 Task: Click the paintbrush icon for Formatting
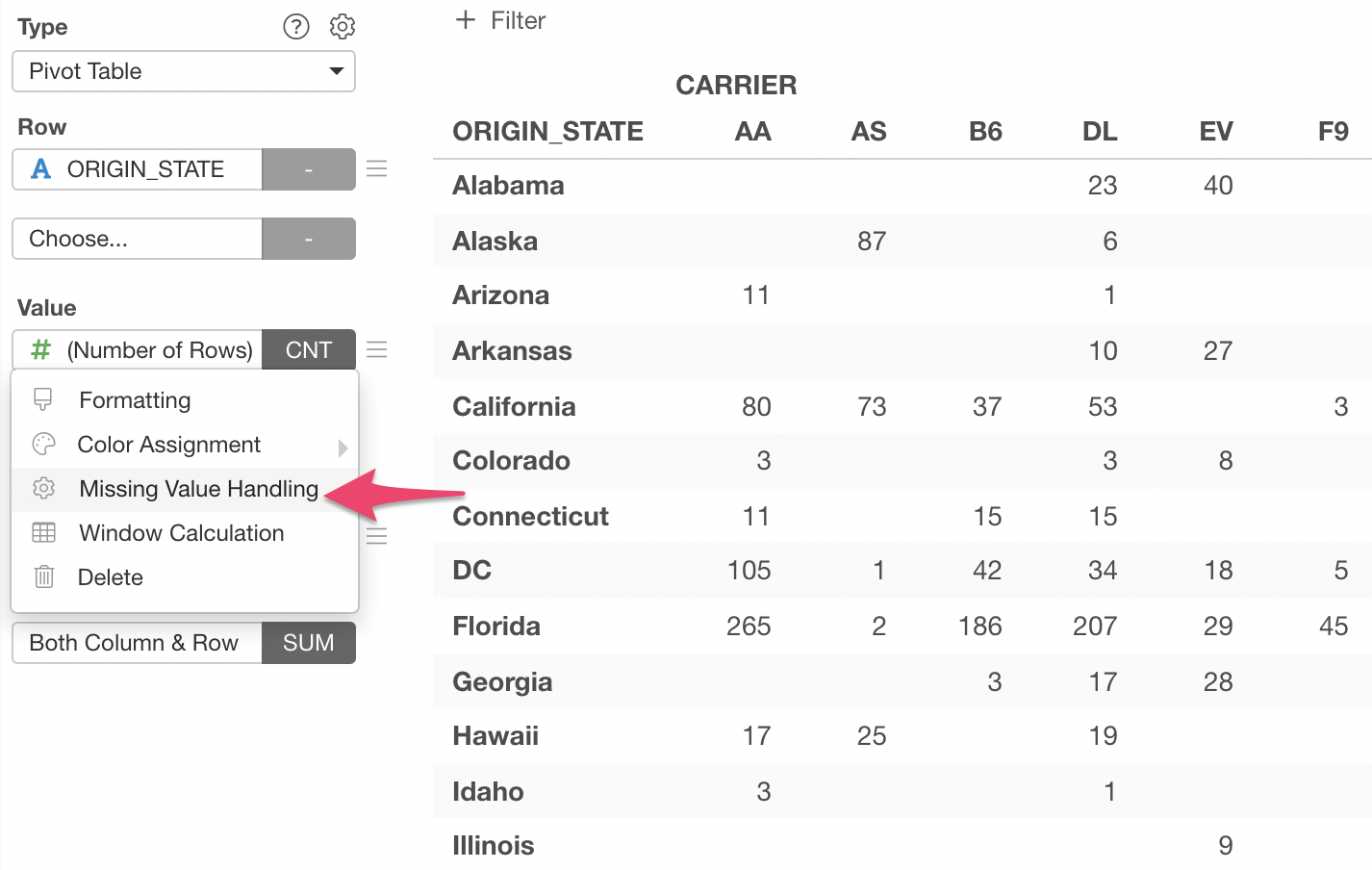click(x=43, y=399)
